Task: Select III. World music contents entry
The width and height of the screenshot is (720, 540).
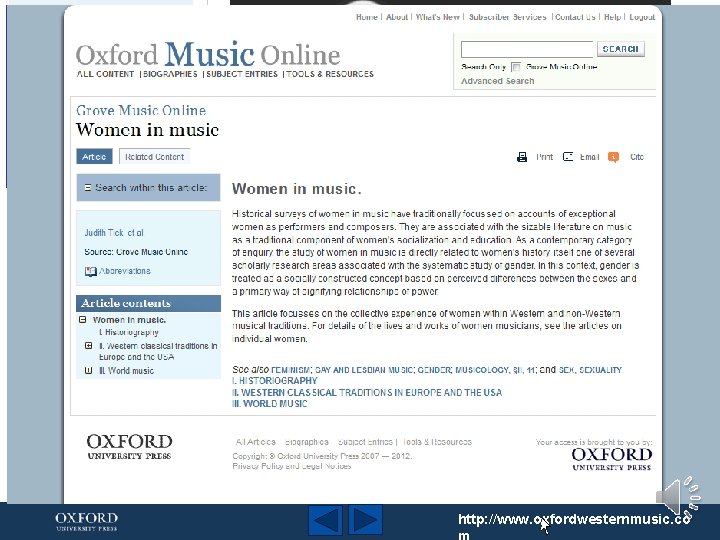Action: (126, 371)
